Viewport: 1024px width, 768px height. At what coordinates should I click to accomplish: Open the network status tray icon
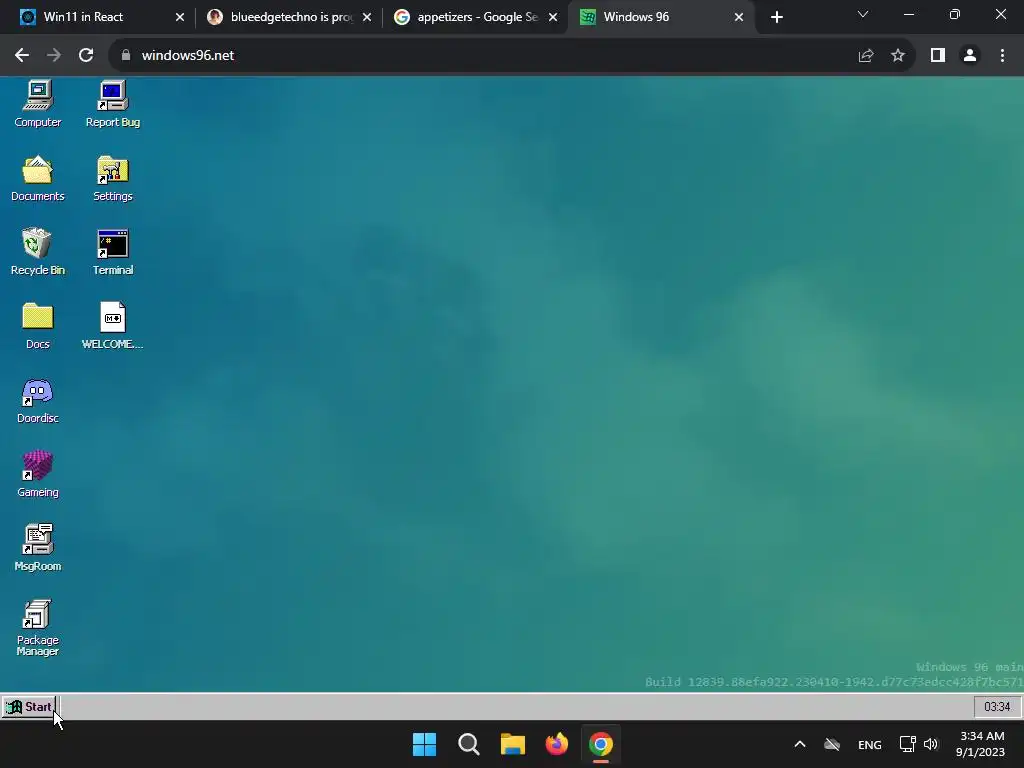click(907, 744)
